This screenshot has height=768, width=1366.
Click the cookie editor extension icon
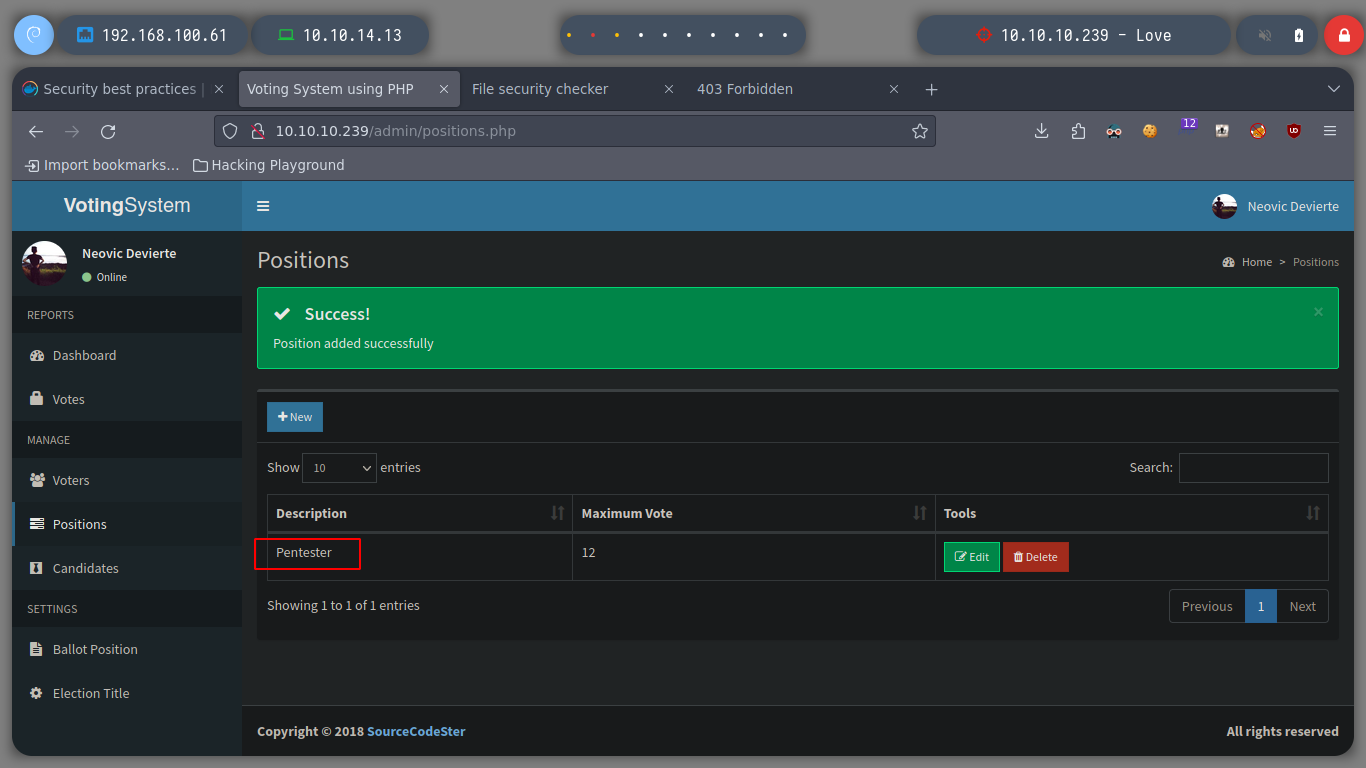pos(1150,131)
